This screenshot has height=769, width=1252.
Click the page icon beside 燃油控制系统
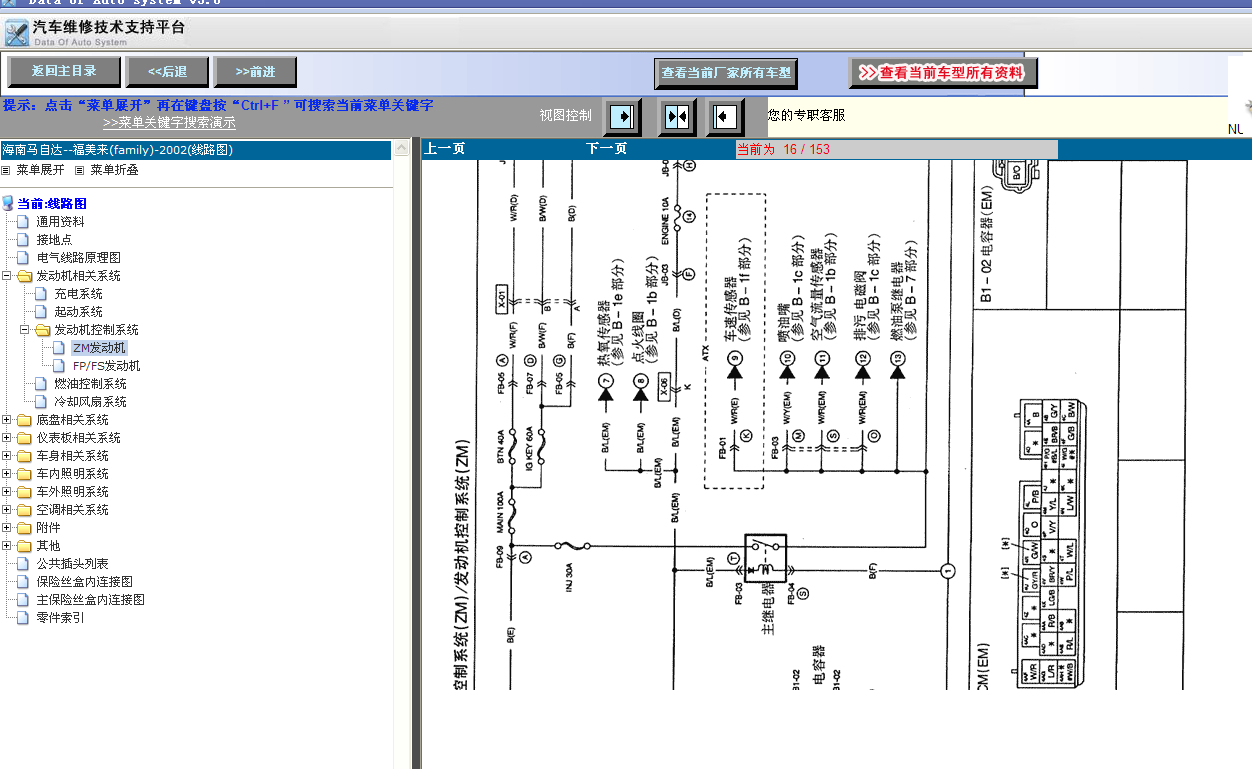(x=41, y=384)
